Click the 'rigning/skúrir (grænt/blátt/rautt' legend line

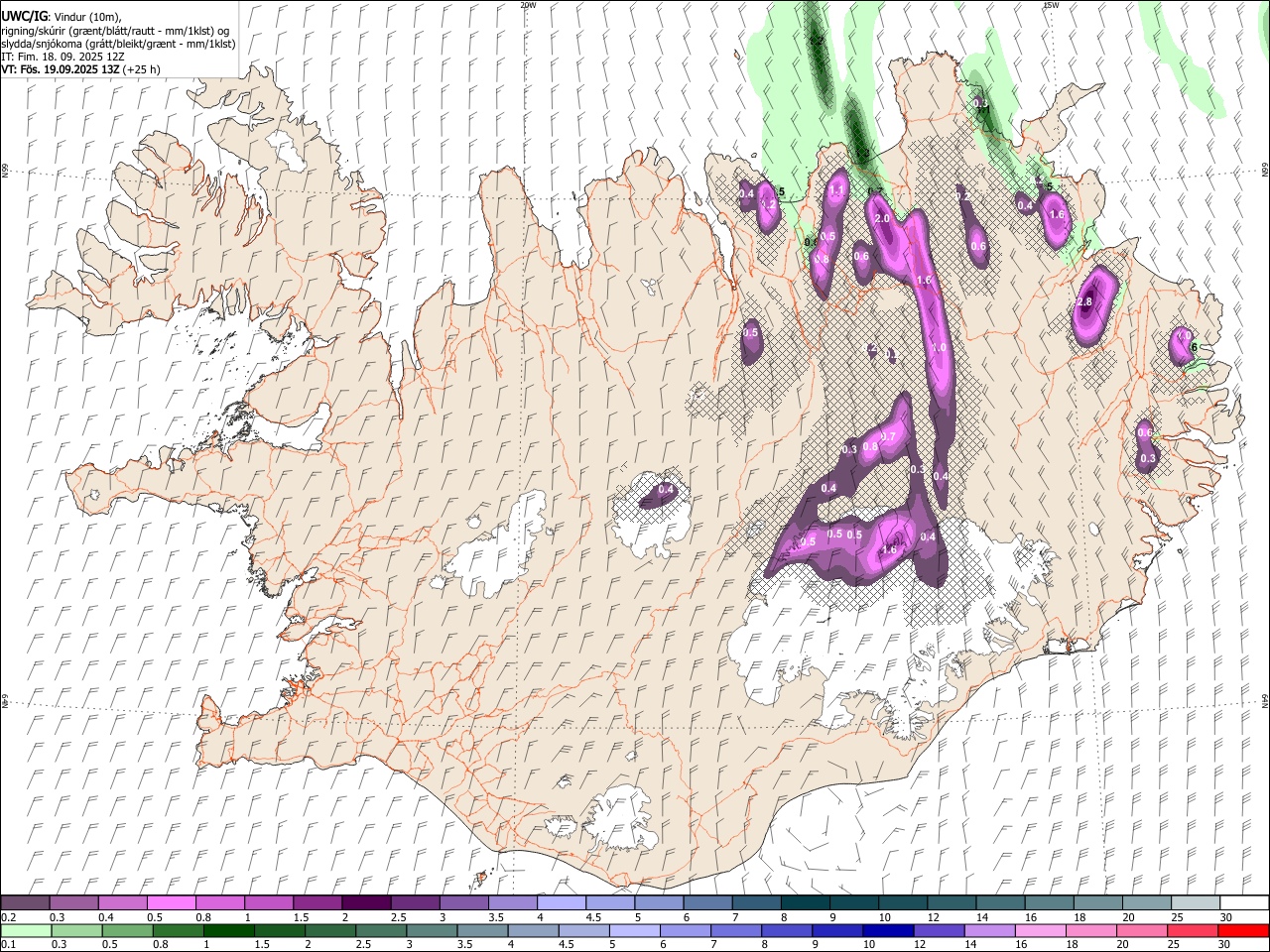[x=114, y=30]
